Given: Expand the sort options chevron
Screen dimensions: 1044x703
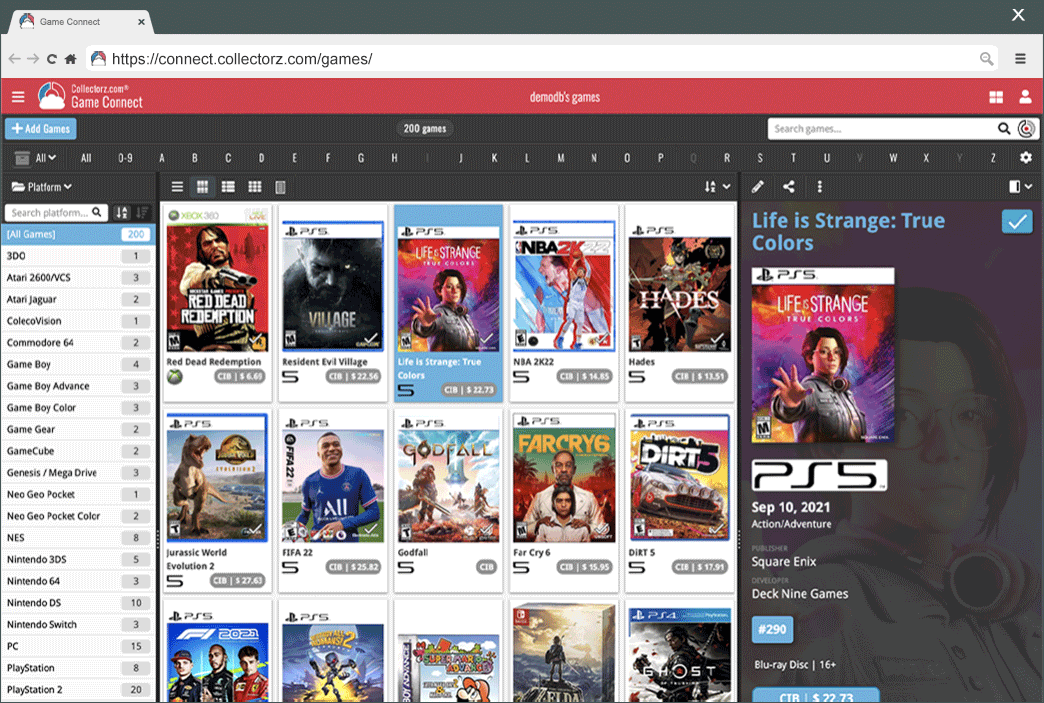Looking at the screenshot, I should click(725, 187).
